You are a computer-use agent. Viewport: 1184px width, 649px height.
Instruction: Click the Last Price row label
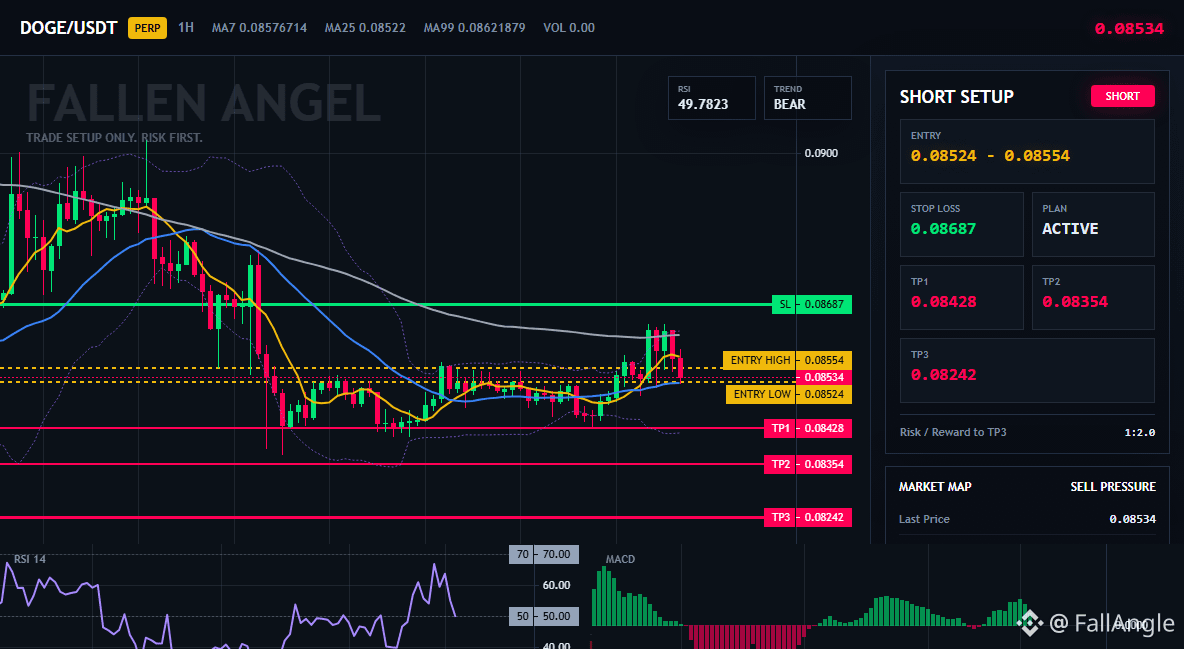pos(924,519)
